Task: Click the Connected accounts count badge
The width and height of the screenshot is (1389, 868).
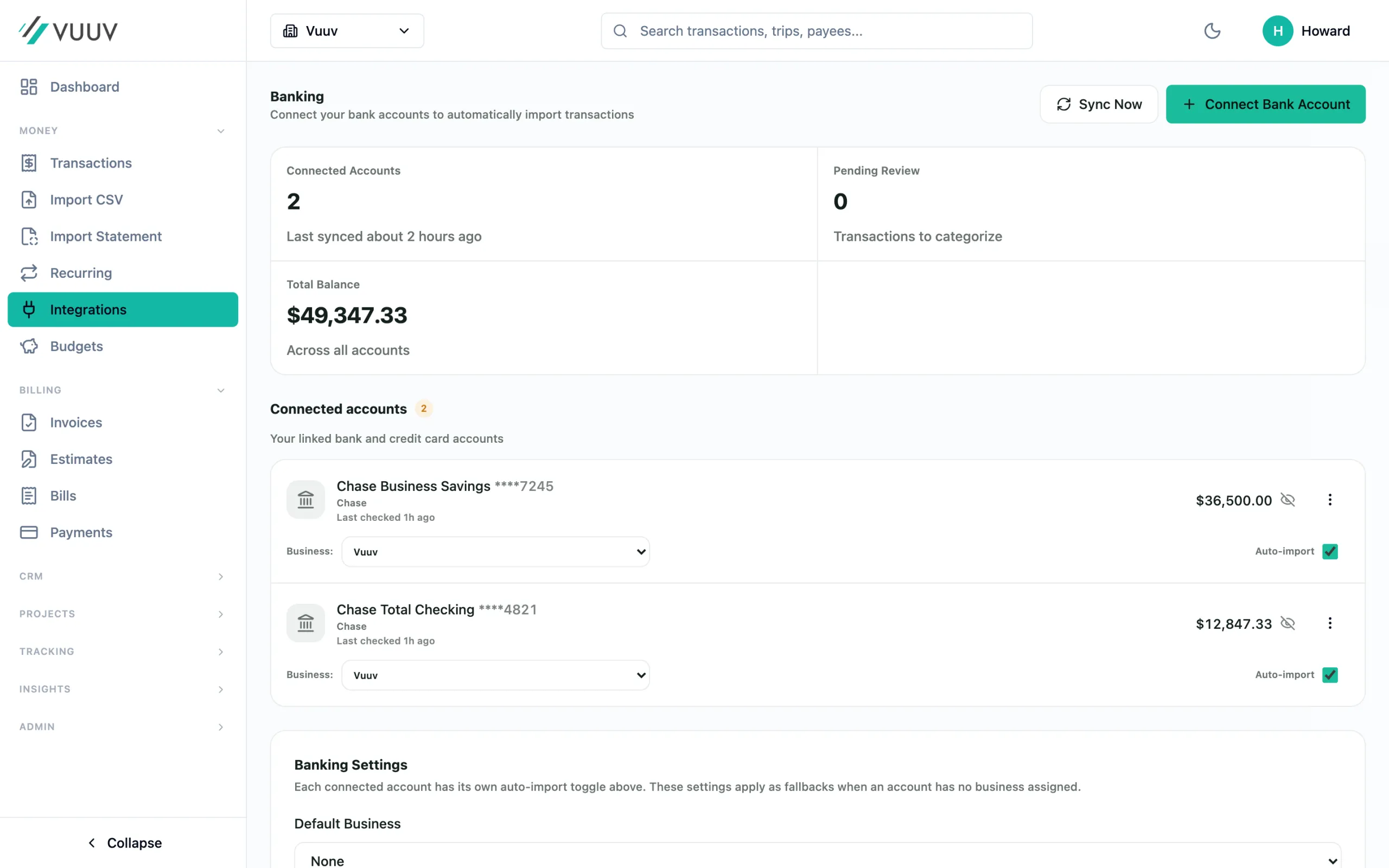Action: [424, 409]
